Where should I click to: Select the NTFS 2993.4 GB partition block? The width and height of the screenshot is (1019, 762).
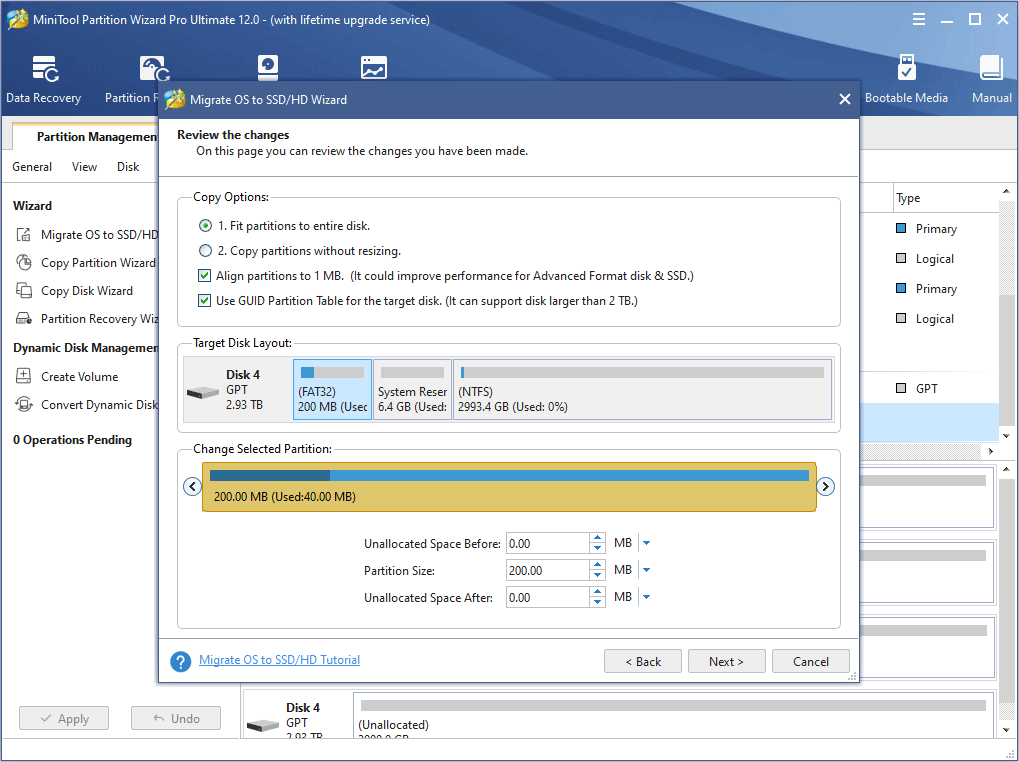point(642,390)
